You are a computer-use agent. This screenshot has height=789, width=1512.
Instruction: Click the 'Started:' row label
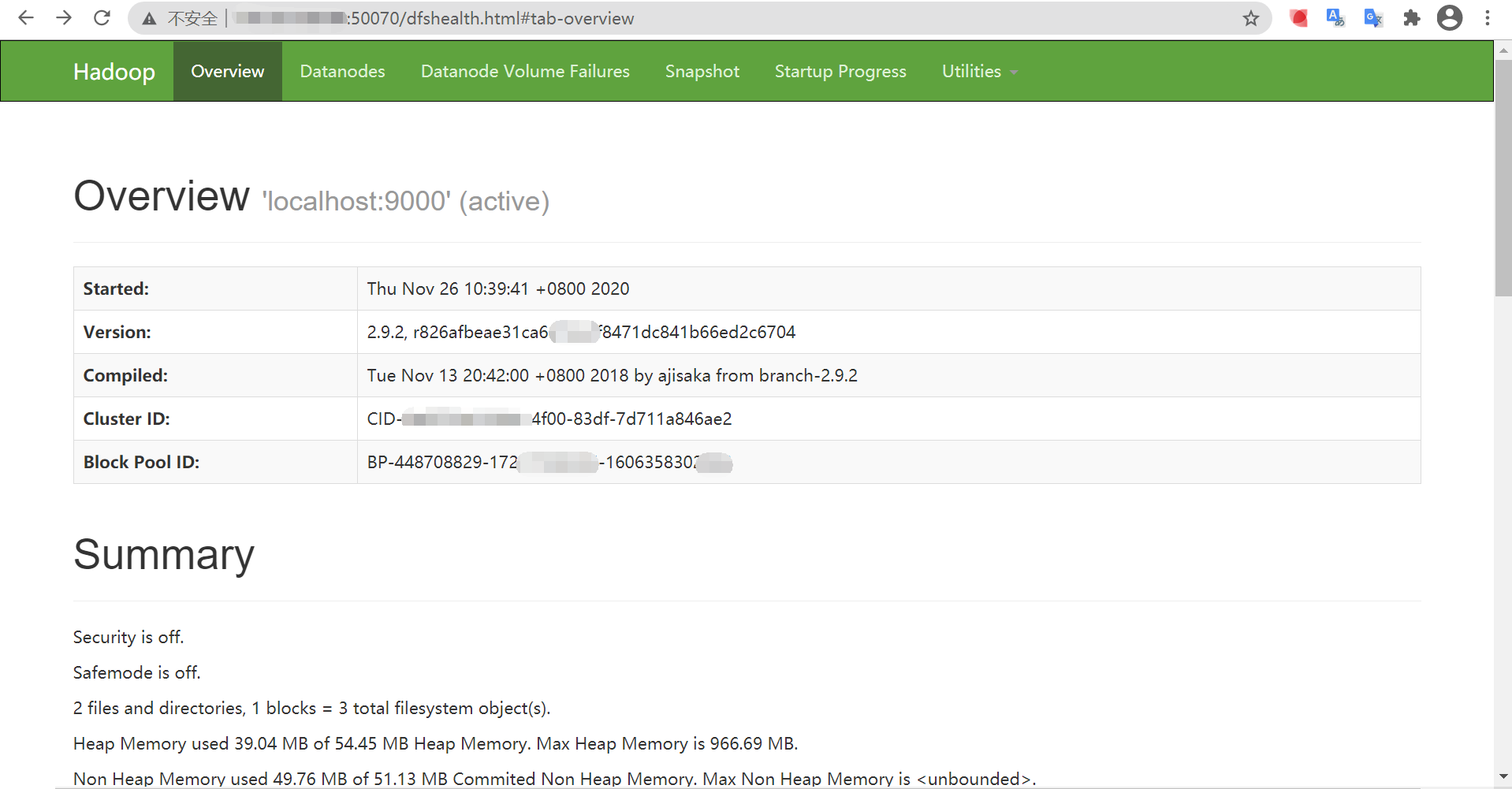click(x=116, y=288)
